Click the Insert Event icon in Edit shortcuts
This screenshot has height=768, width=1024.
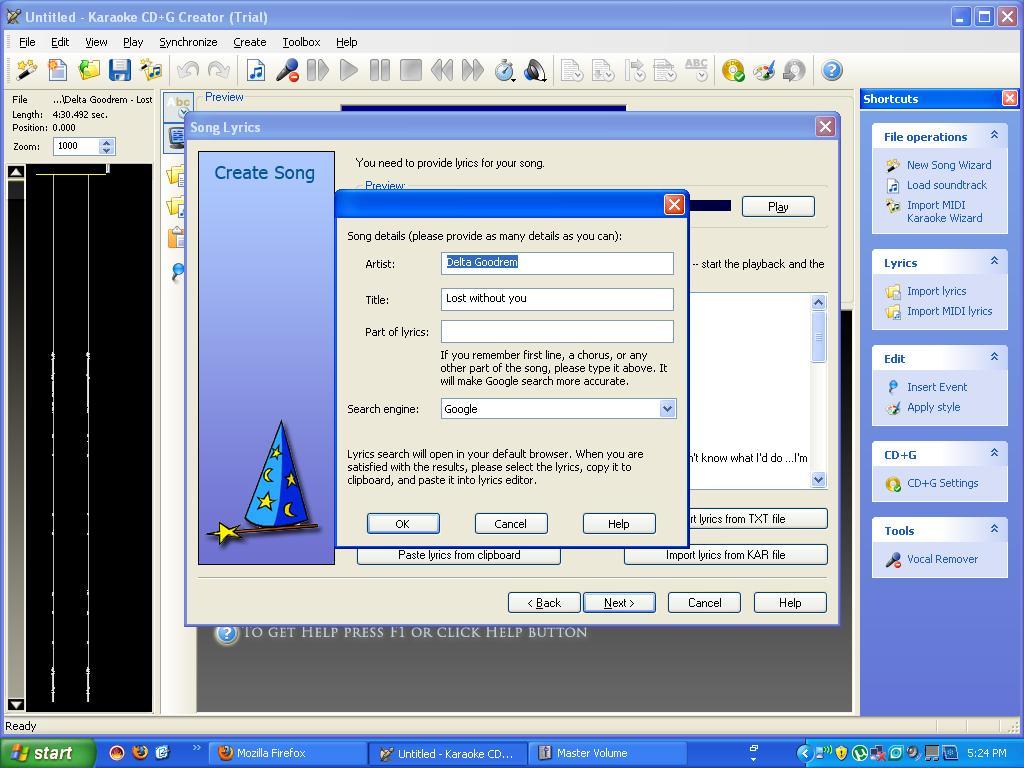coord(892,387)
